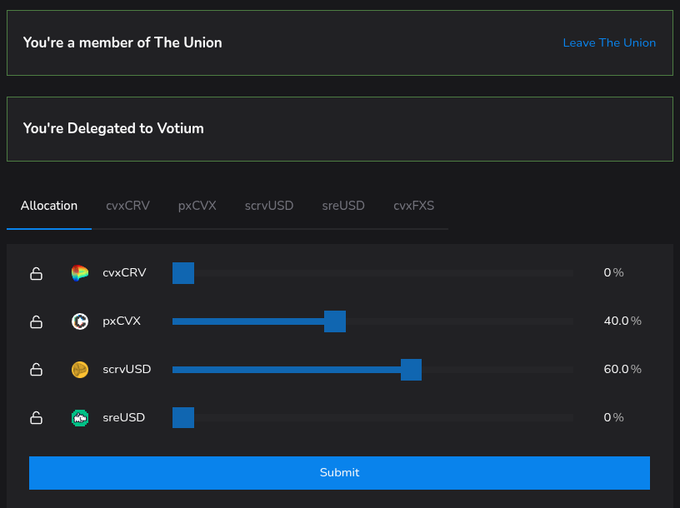Click the sreUSD label in allocation list
Image resolution: width=680 pixels, height=508 pixels.
pos(124,417)
